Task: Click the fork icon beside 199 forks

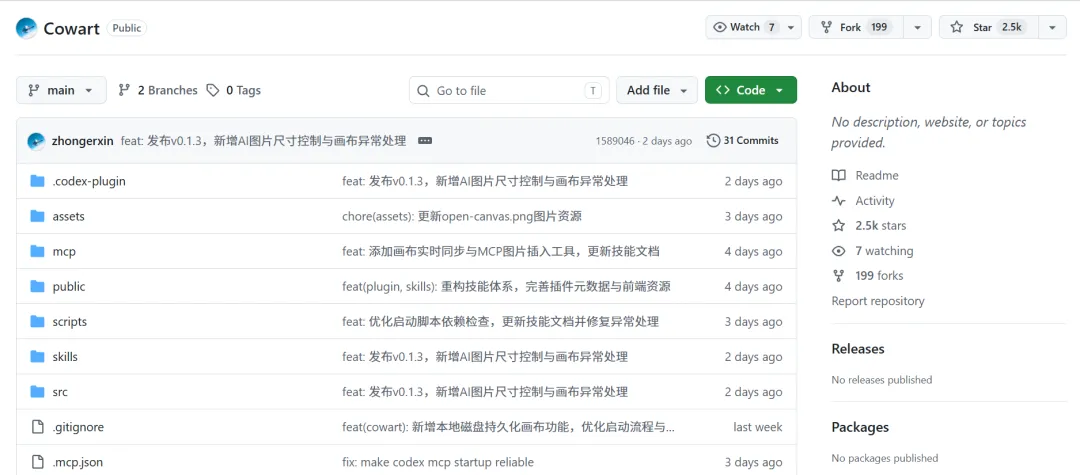Action: 838,276
